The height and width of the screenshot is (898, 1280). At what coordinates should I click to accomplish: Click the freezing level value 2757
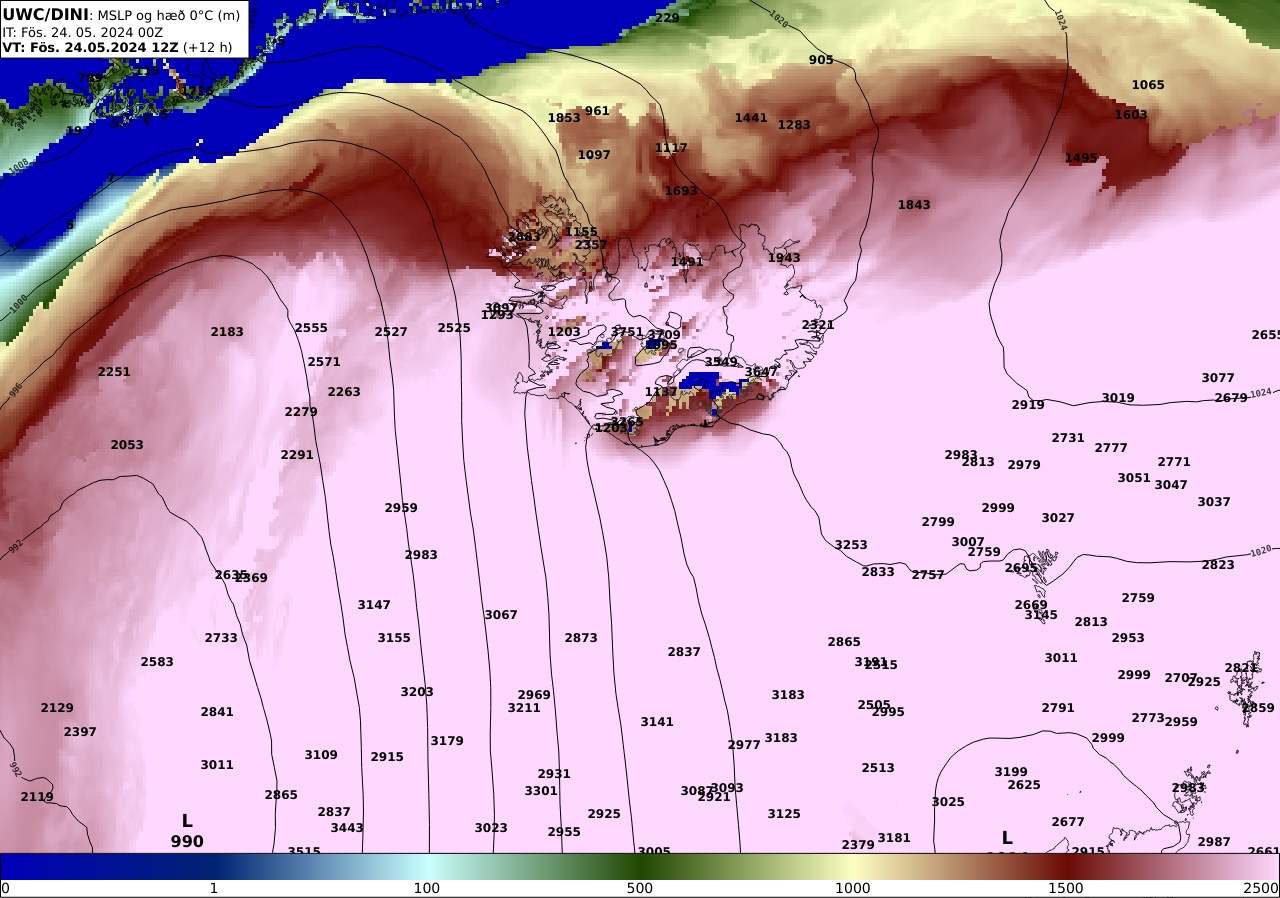click(x=928, y=575)
